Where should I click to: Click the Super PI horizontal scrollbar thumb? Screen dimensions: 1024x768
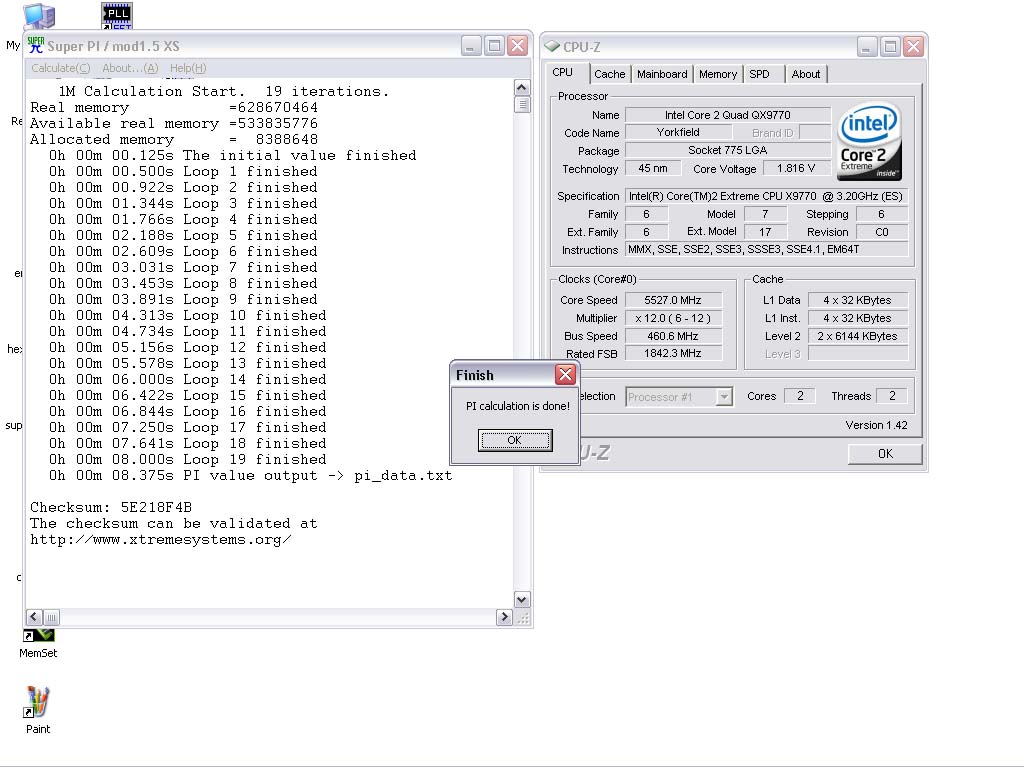point(52,617)
